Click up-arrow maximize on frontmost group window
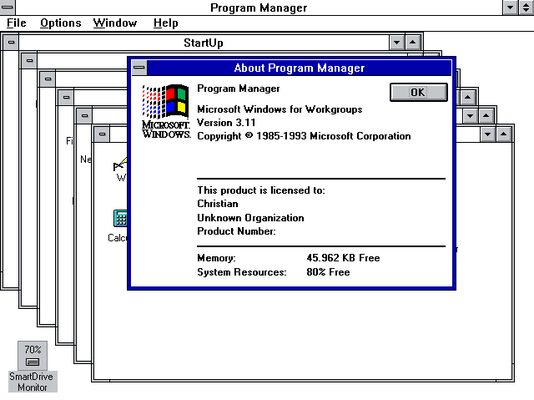 point(503,134)
